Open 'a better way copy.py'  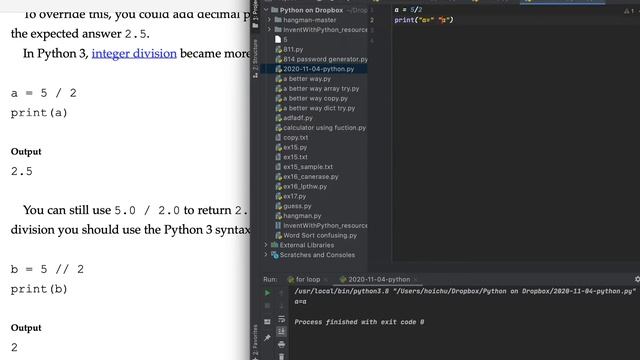click(x=311, y=98)
